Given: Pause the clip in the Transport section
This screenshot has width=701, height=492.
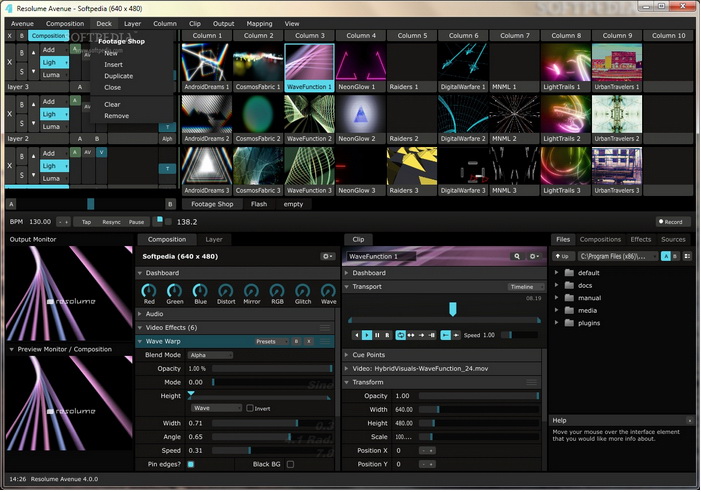Looking at the screenshot, I should click(377, 335).
